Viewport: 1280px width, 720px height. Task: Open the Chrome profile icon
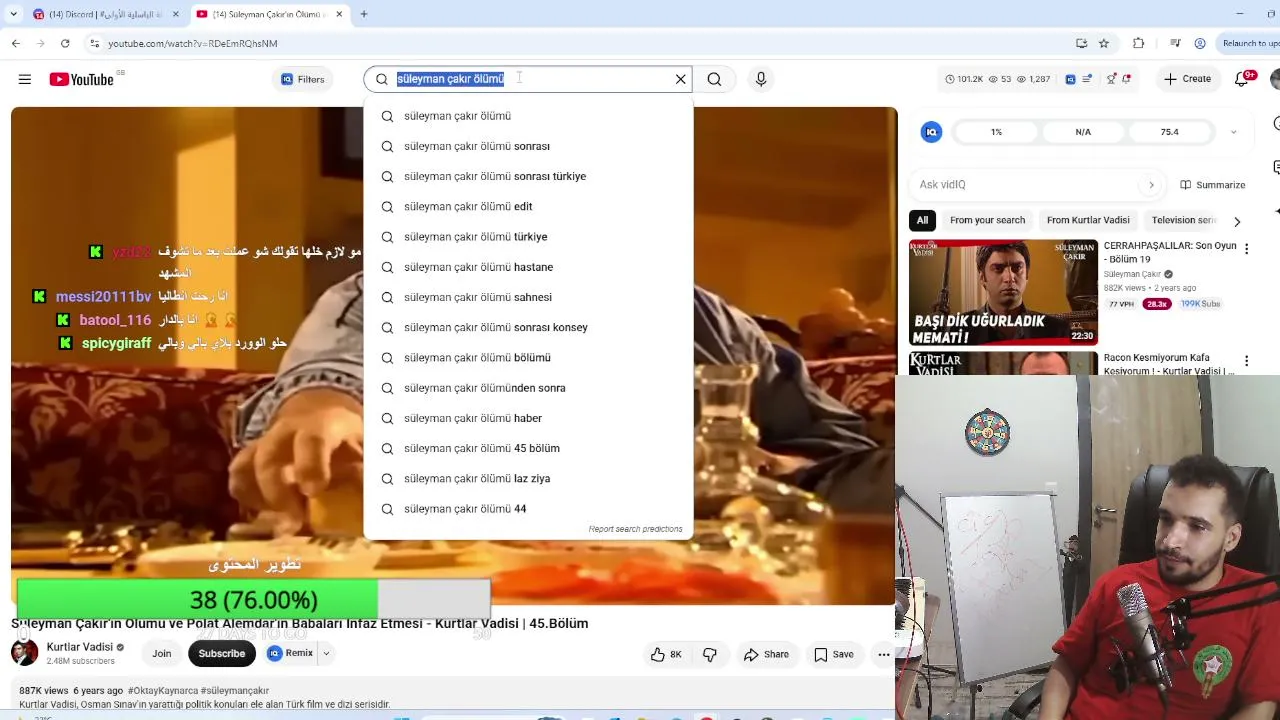pyautogui.click(x=1200, y=43)
